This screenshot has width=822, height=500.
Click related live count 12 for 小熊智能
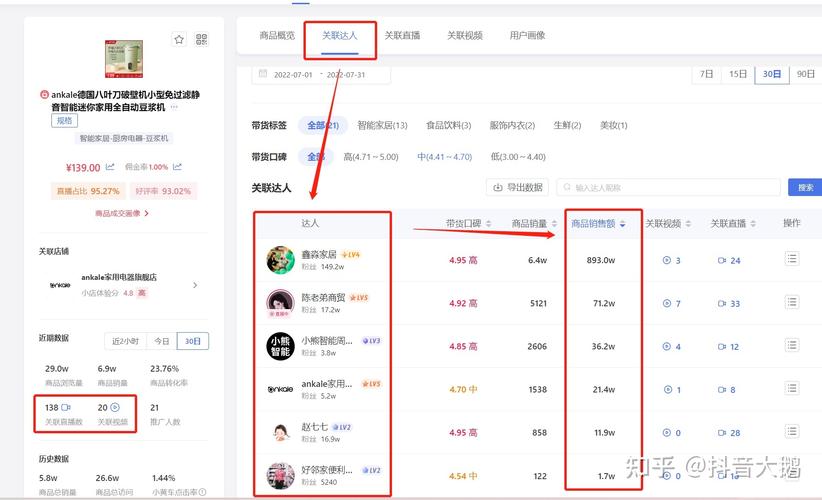729,346
